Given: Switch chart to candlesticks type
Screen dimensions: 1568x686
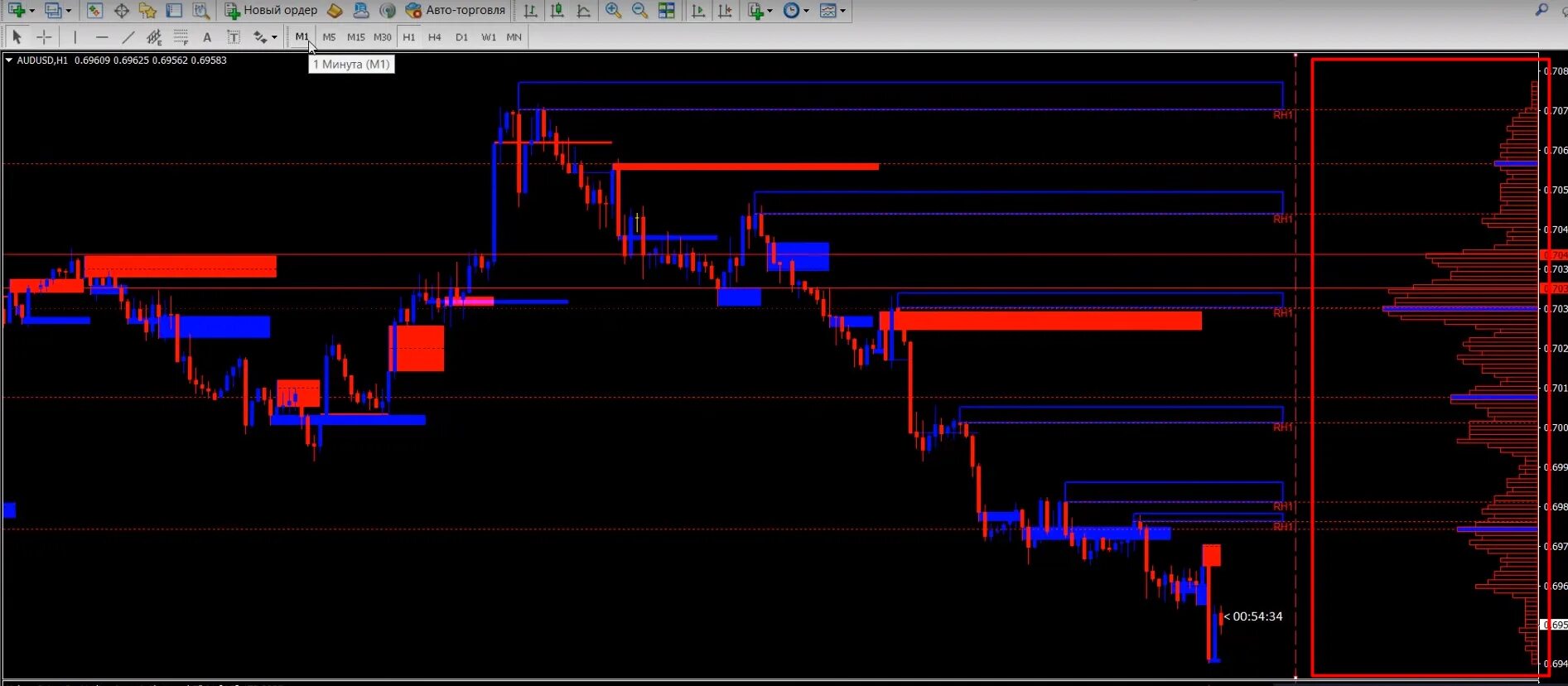Looking at the screenshot, I should click(x=557, y=11).
